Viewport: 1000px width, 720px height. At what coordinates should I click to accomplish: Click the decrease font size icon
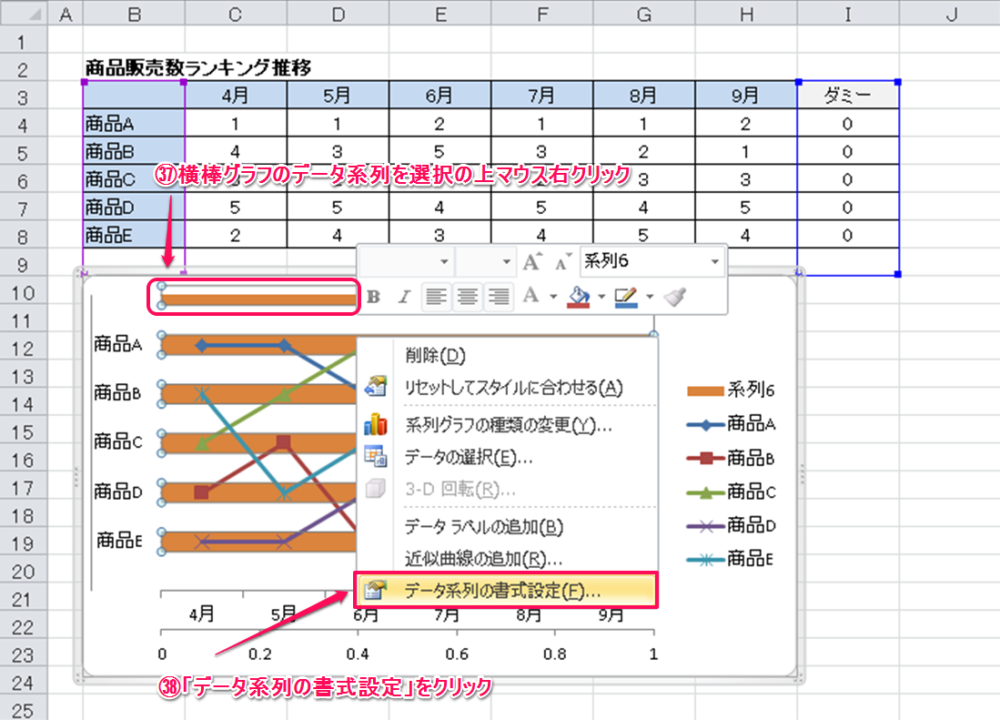click(563, 262)
